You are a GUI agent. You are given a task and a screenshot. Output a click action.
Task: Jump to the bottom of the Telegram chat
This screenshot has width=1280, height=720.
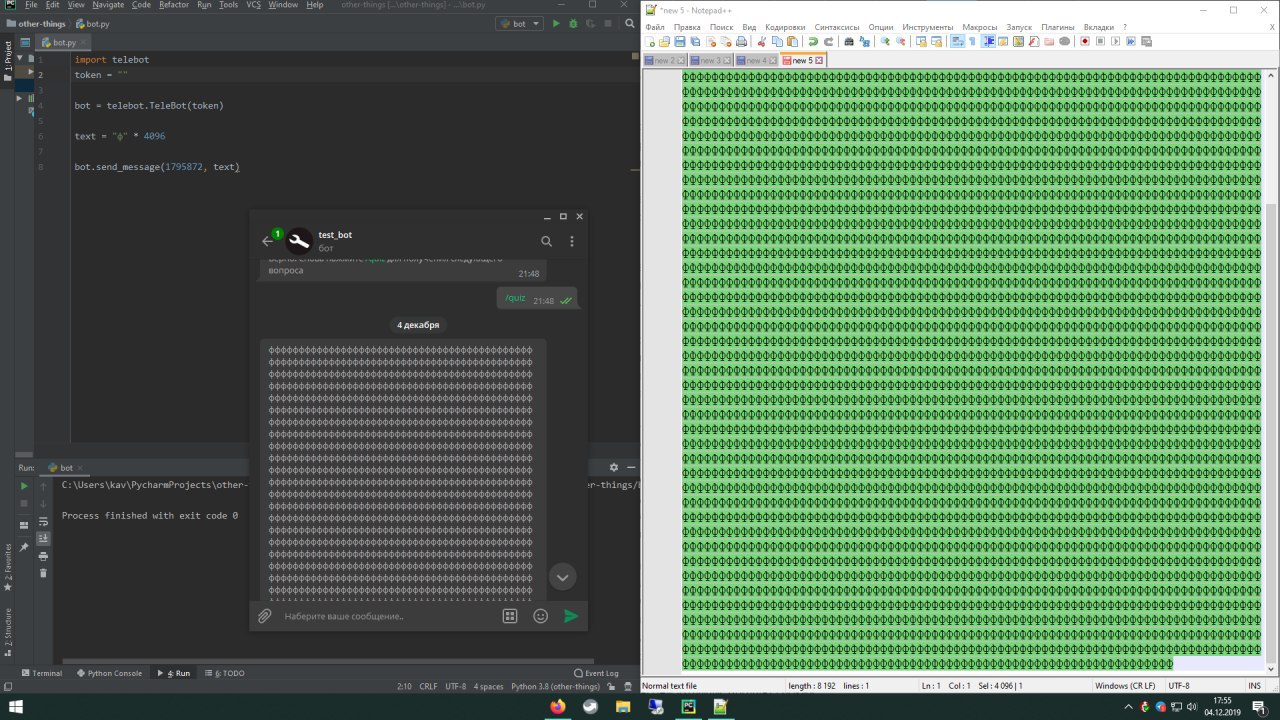562,577
